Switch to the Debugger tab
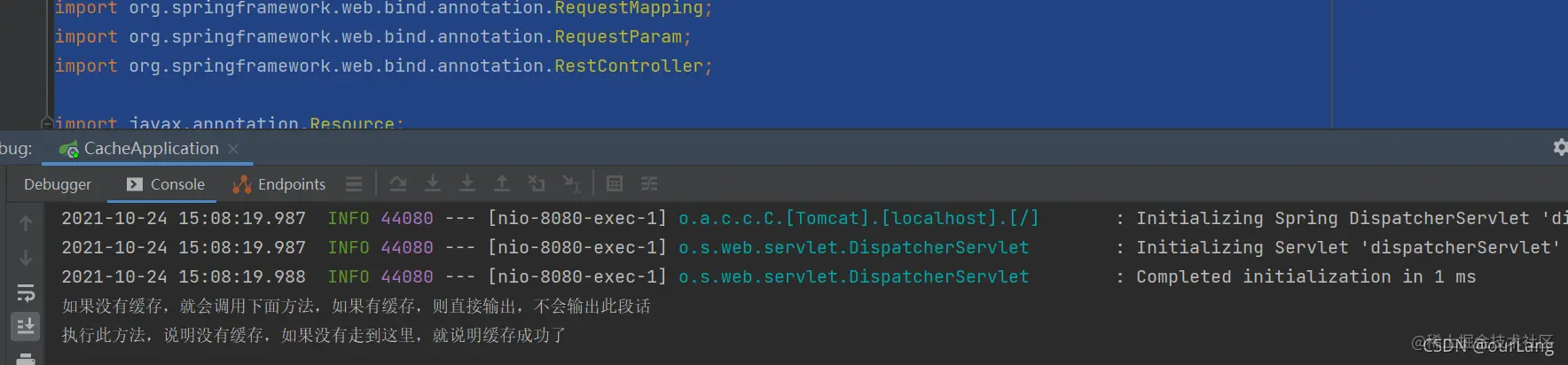The height and width of the screenshot is (365, 1568). [58, 184]
